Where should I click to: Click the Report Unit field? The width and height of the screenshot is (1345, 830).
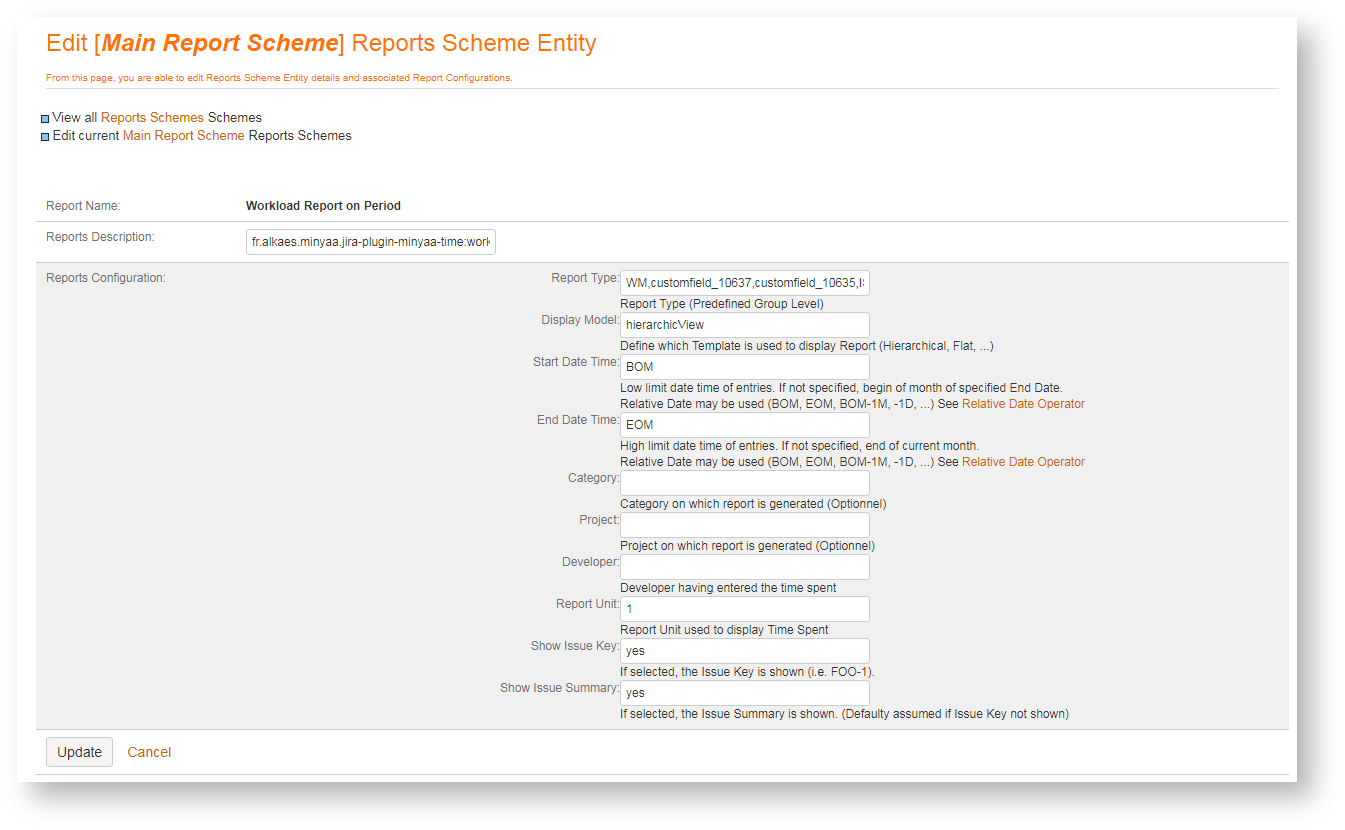744,609
